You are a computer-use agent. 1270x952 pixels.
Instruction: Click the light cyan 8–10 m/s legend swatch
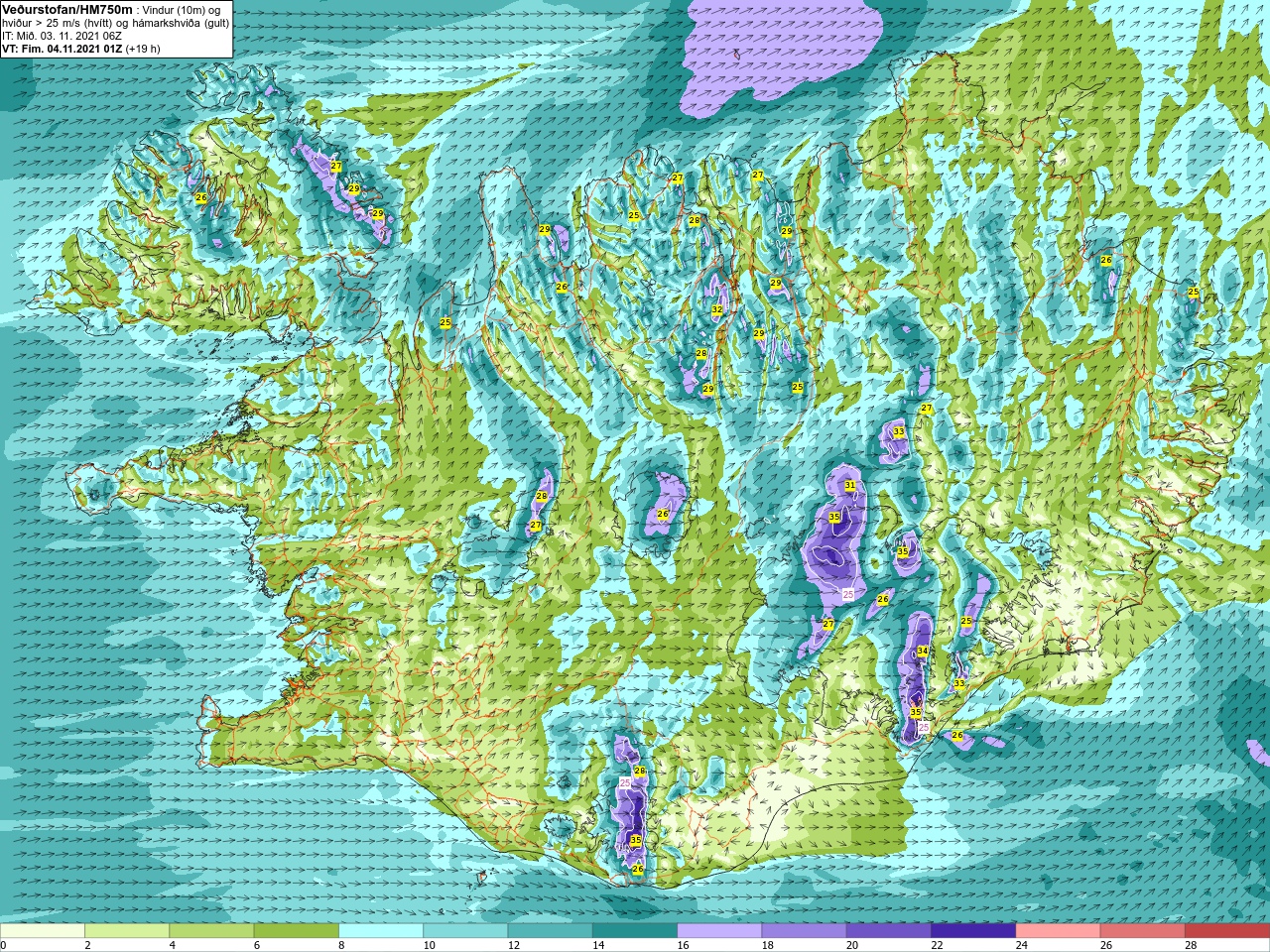(x=381, y=930)
